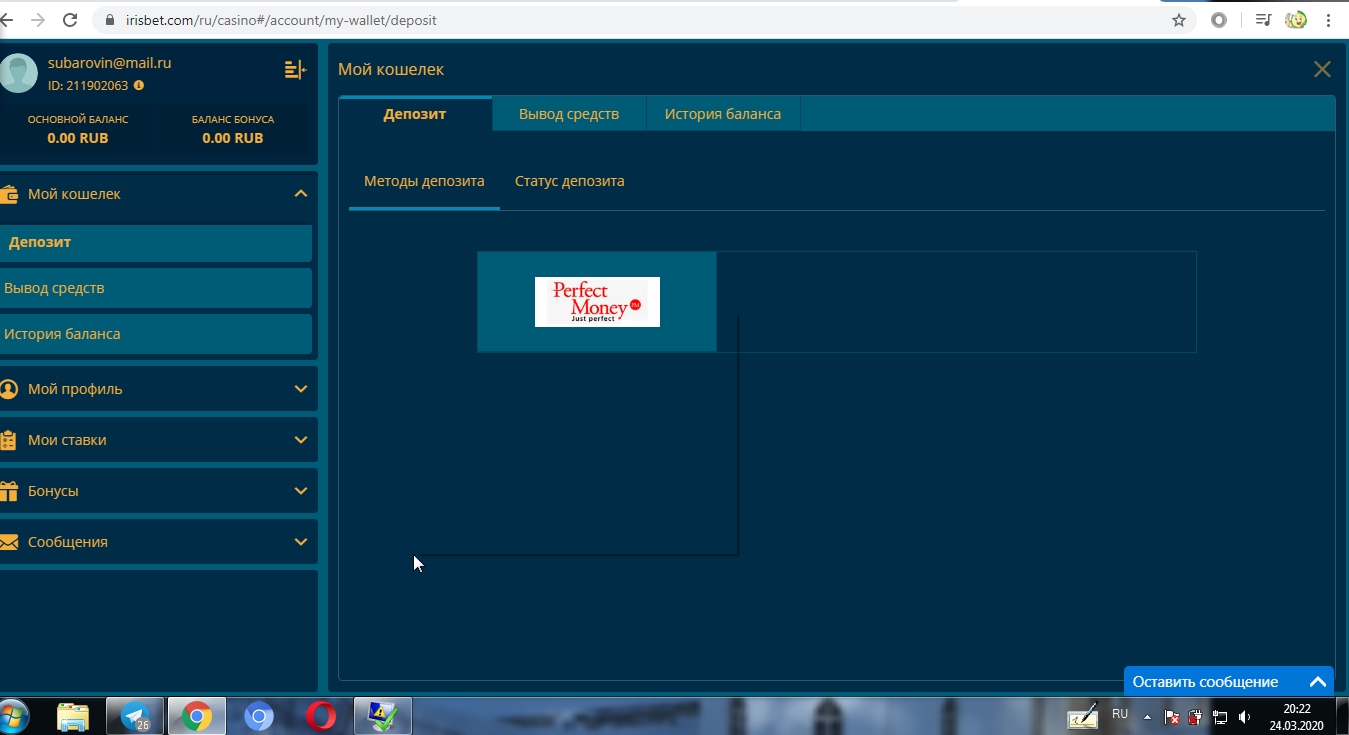
Task: Bookmark this page with the star
Action: [1179, 20]
